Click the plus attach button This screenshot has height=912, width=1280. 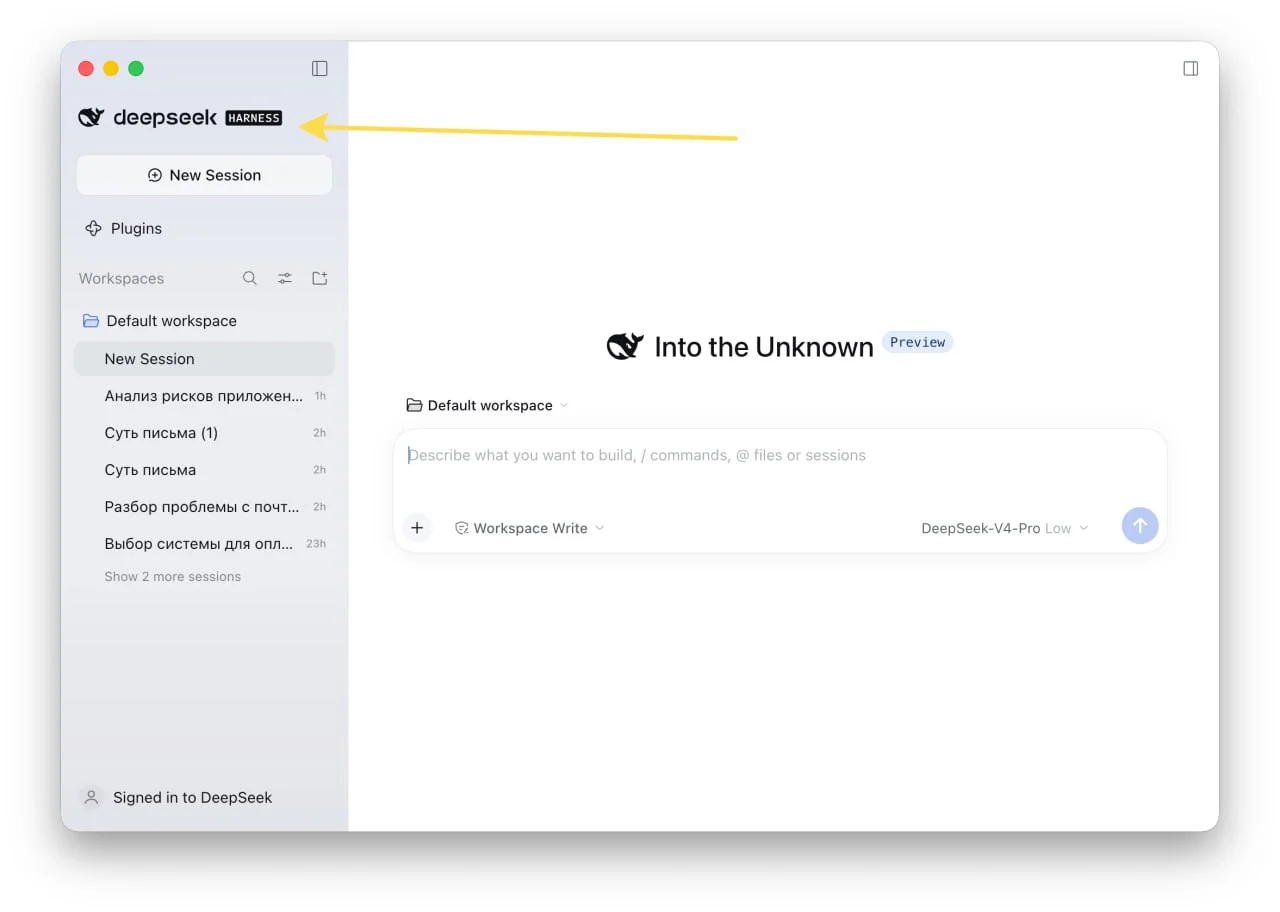click(417, 528)
